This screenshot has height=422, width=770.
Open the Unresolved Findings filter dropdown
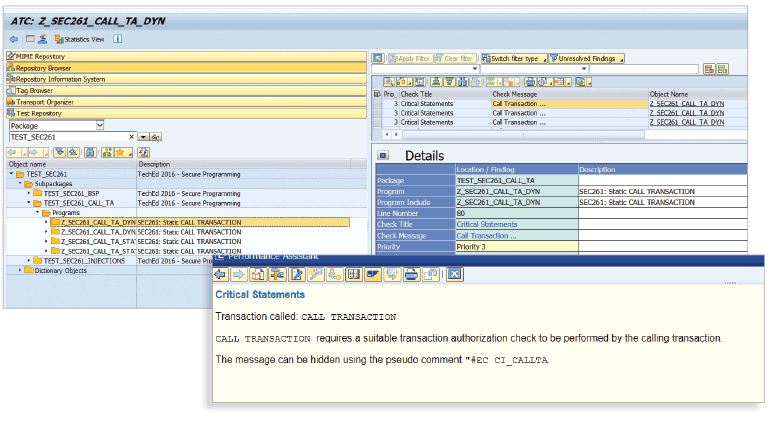pos(585,59)
